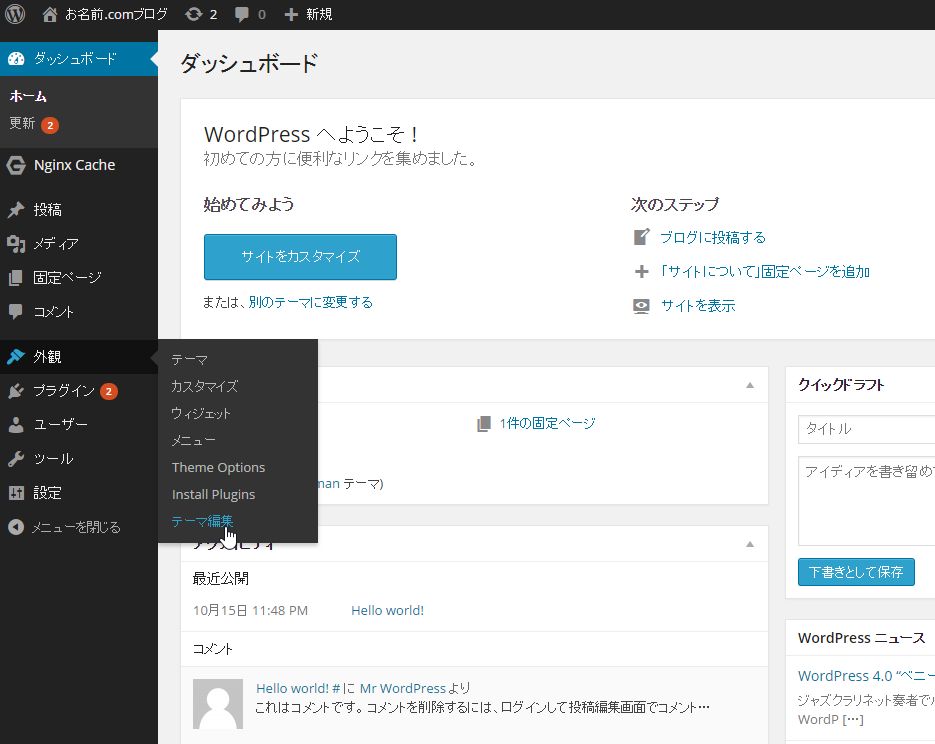This screenshot has height=744, width=935.
Task: Collapse the At a Glance panel arrow
Action: click(x=750, y=385)
